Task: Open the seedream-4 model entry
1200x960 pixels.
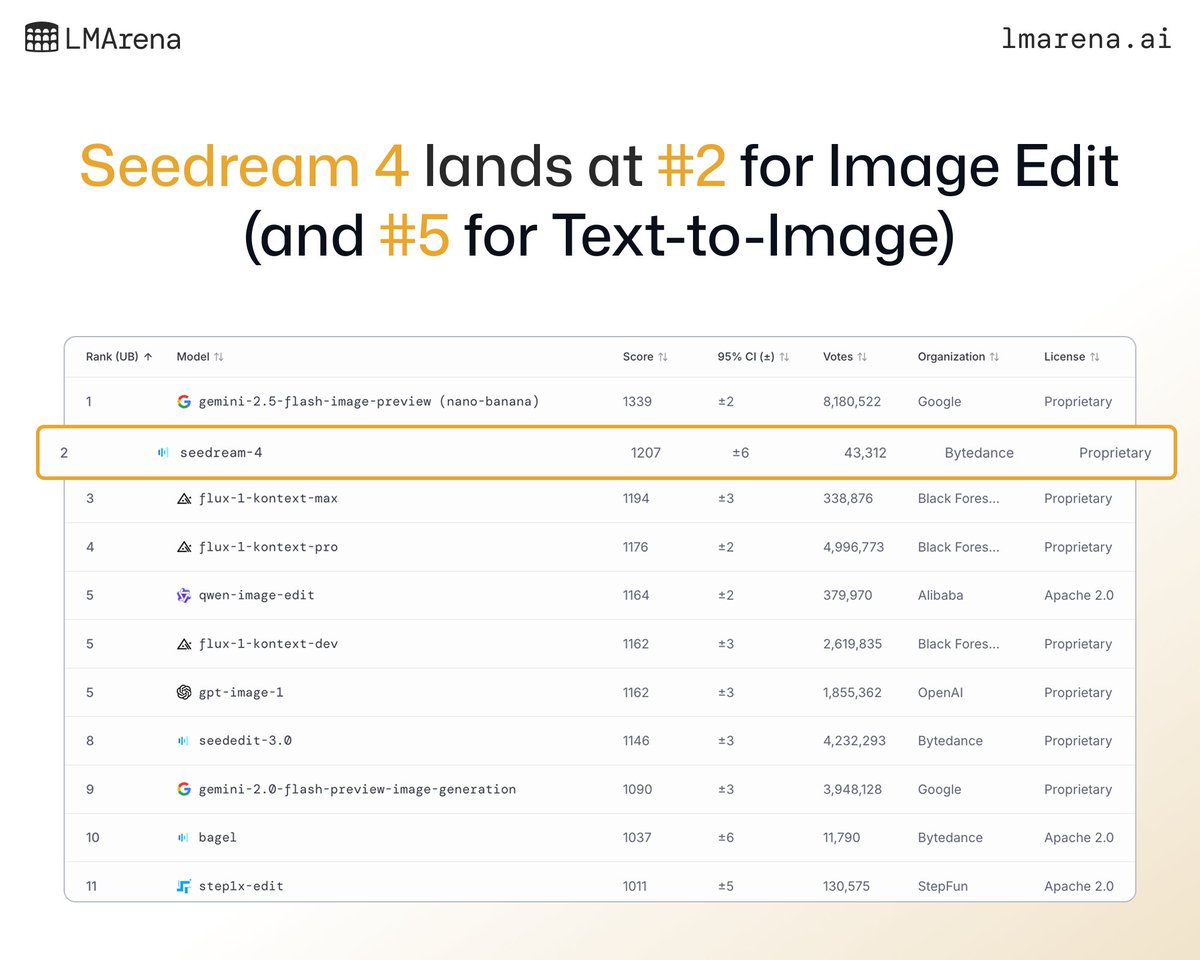Action: point(221,453)
